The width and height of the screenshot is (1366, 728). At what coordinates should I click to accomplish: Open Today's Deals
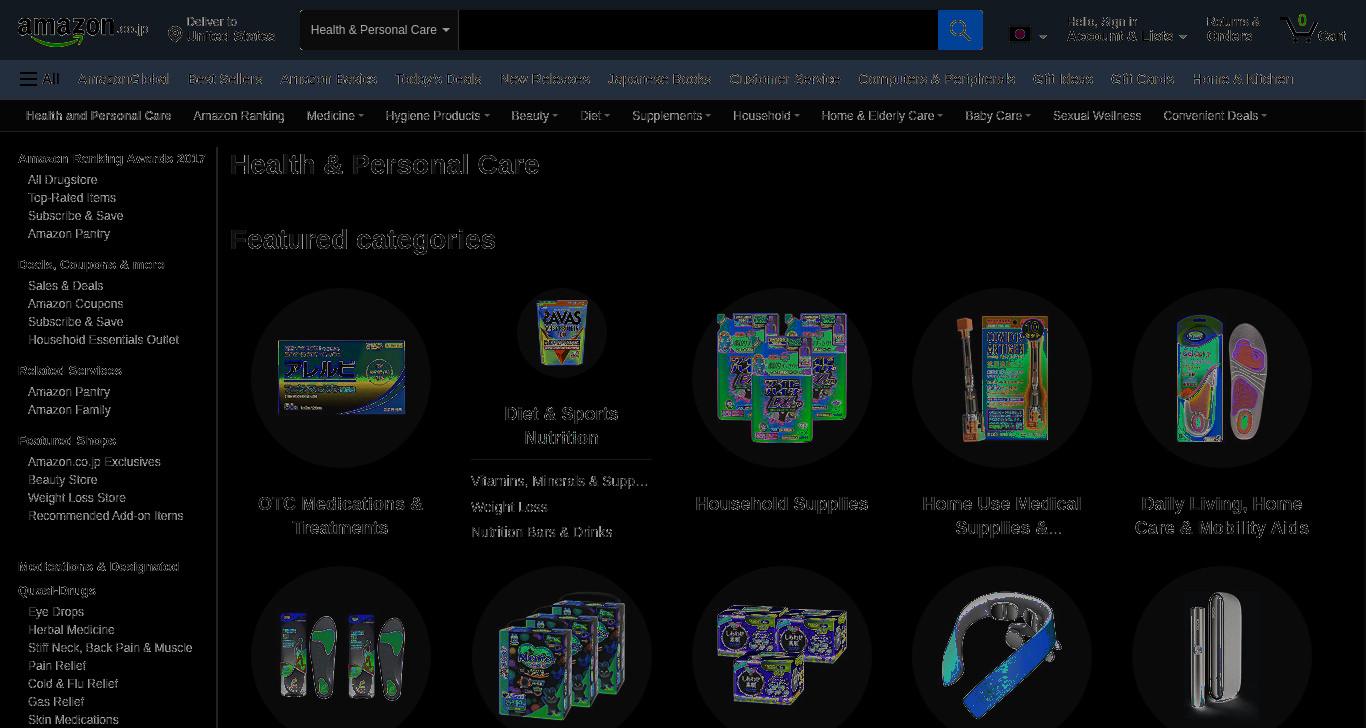(438, 79)
